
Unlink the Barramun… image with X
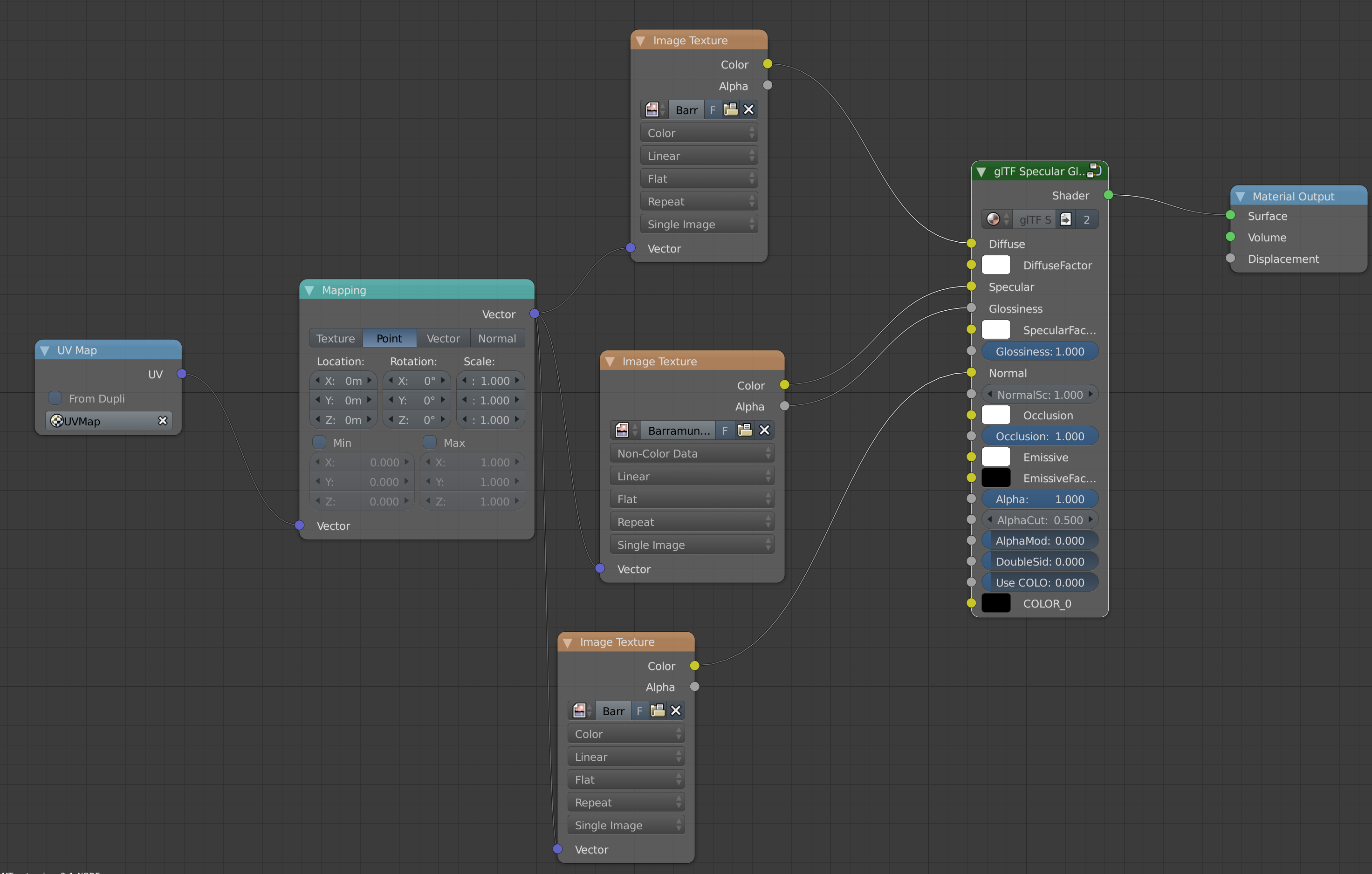click(765, 430)
